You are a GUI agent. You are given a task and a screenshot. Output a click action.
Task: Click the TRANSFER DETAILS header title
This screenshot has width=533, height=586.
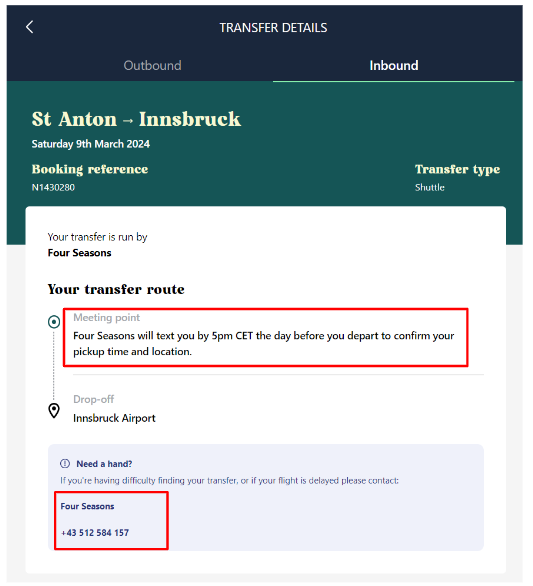[273, 28]
